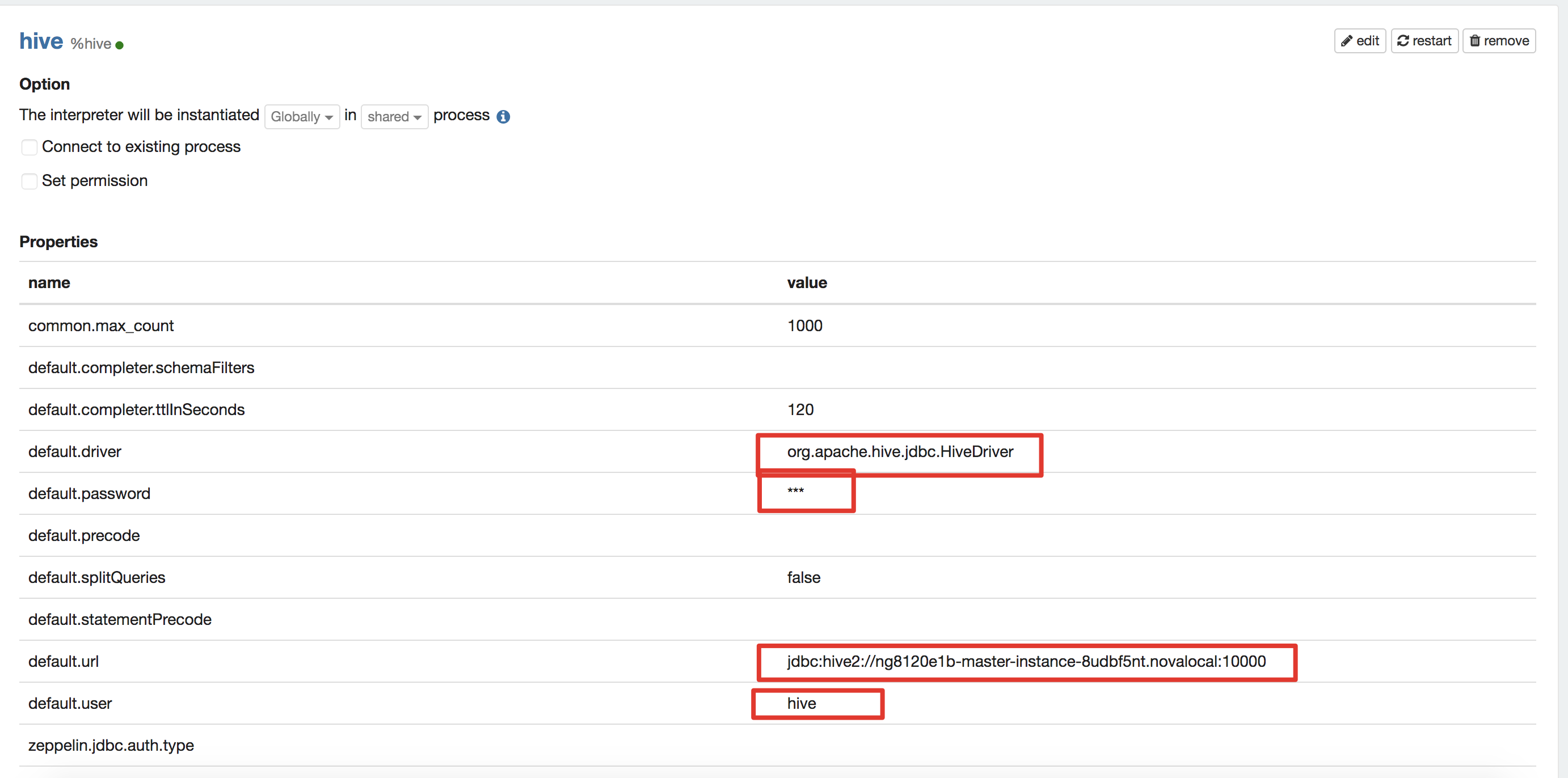Click zeppelin.jdbc.auth.type property name
The width and height of the screenshot is (1568, 778).
[111, 745]
